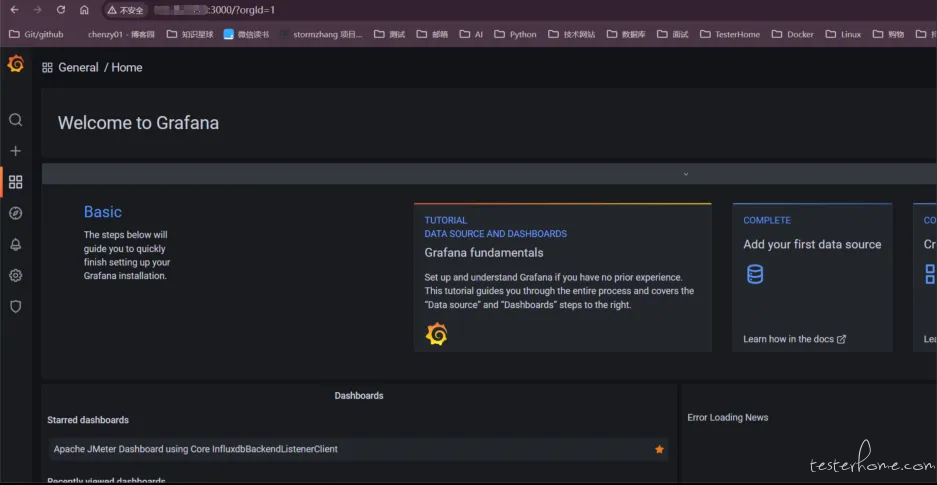Open the Grafana logo home menu
This screenshot has width=937, height=485.
(x=16, y=64)
